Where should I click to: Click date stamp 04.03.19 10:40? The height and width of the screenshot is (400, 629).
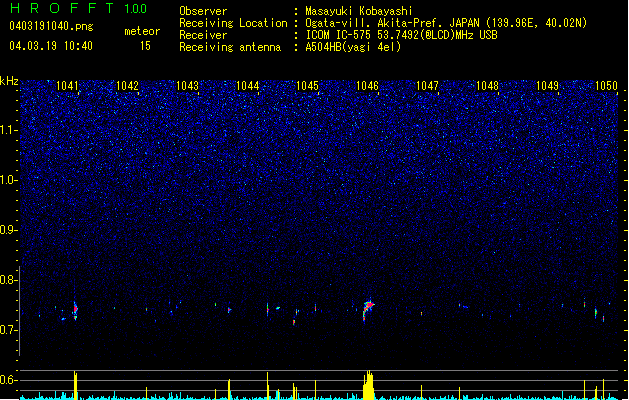51,46
